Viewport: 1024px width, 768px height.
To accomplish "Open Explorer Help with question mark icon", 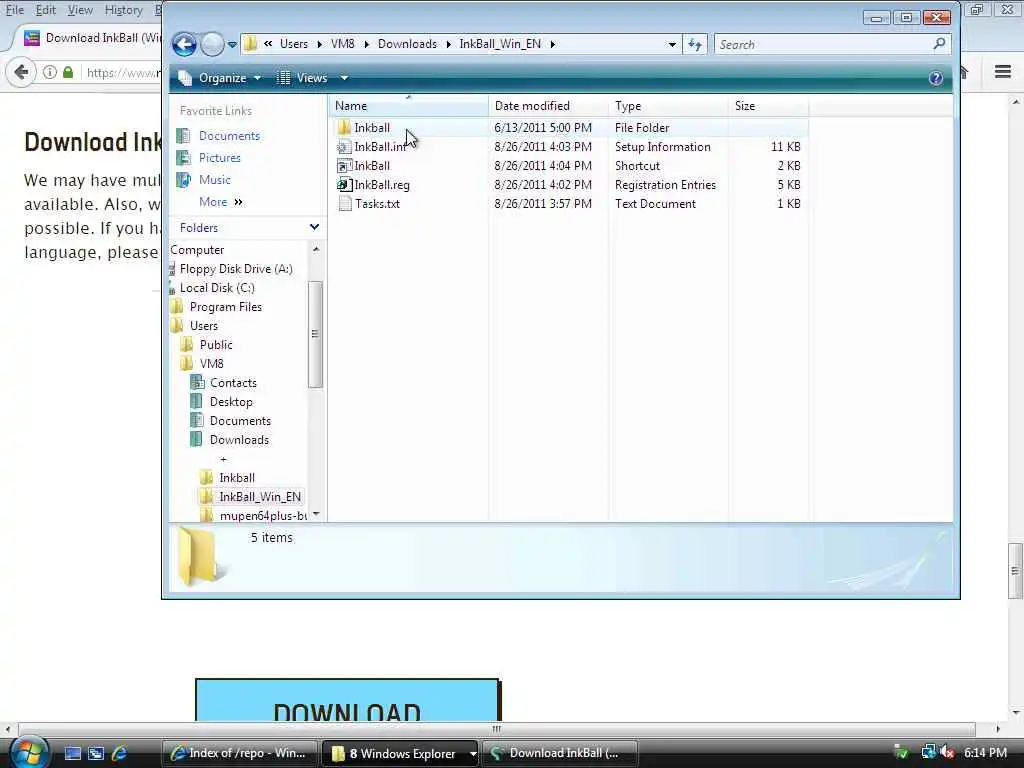I will 936,78.
